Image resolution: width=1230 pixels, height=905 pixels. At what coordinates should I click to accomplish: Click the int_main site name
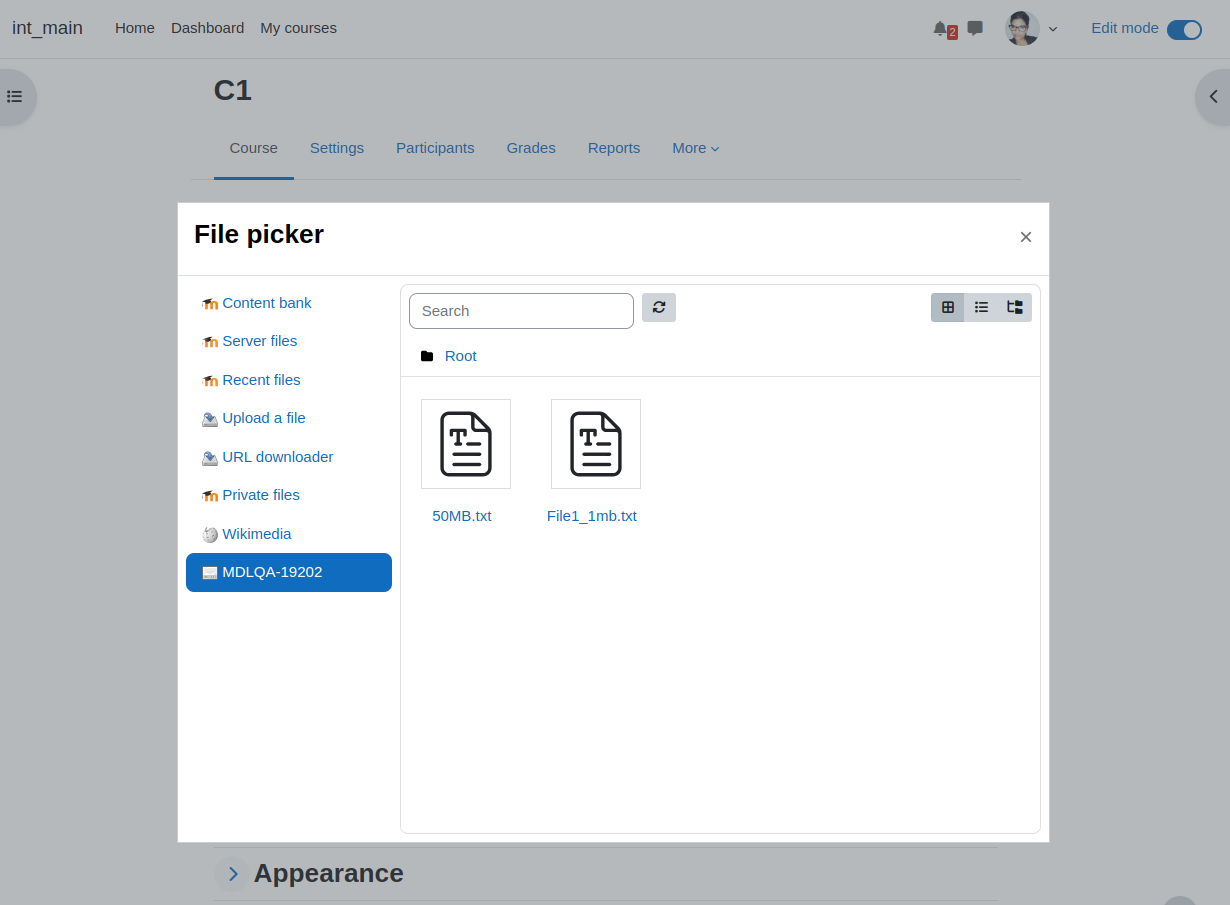pos(47,28)
